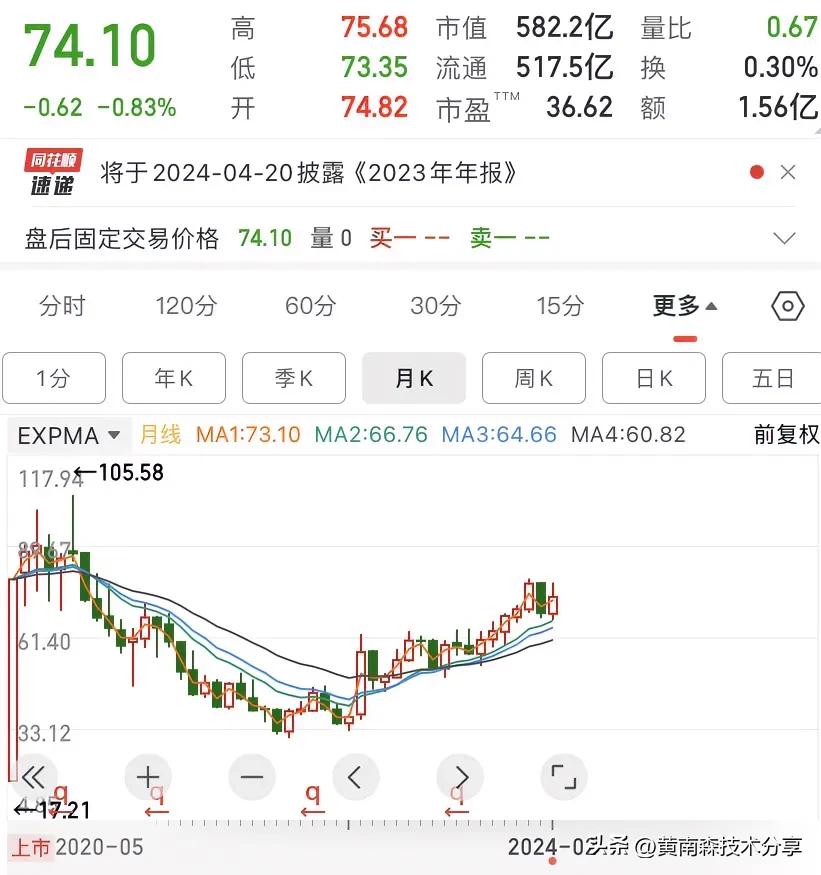Click the 同花顺速递 logo
Viewport: 821px width, 875px height.
[x=53, y=172]
